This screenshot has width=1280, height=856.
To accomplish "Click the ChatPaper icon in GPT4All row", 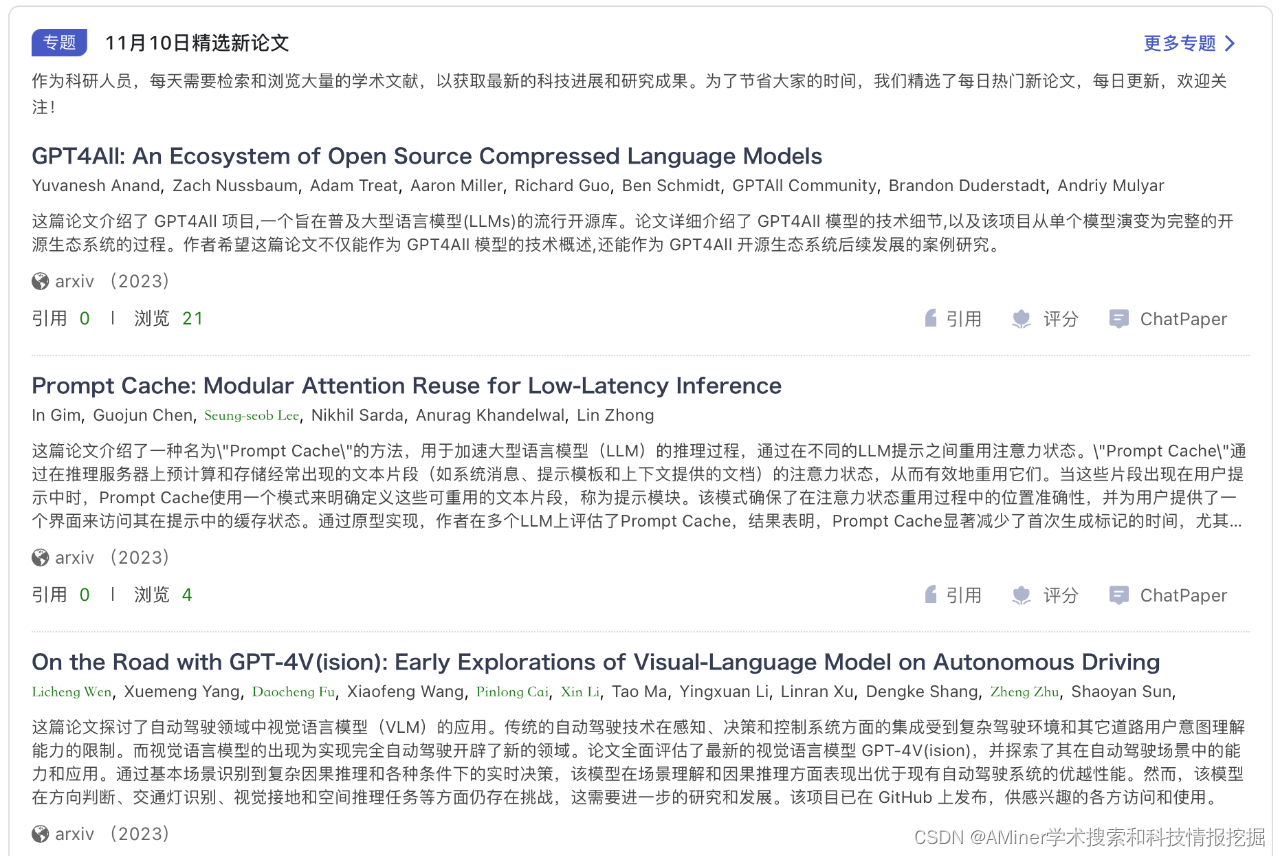I will click(x=1119, y=319).
